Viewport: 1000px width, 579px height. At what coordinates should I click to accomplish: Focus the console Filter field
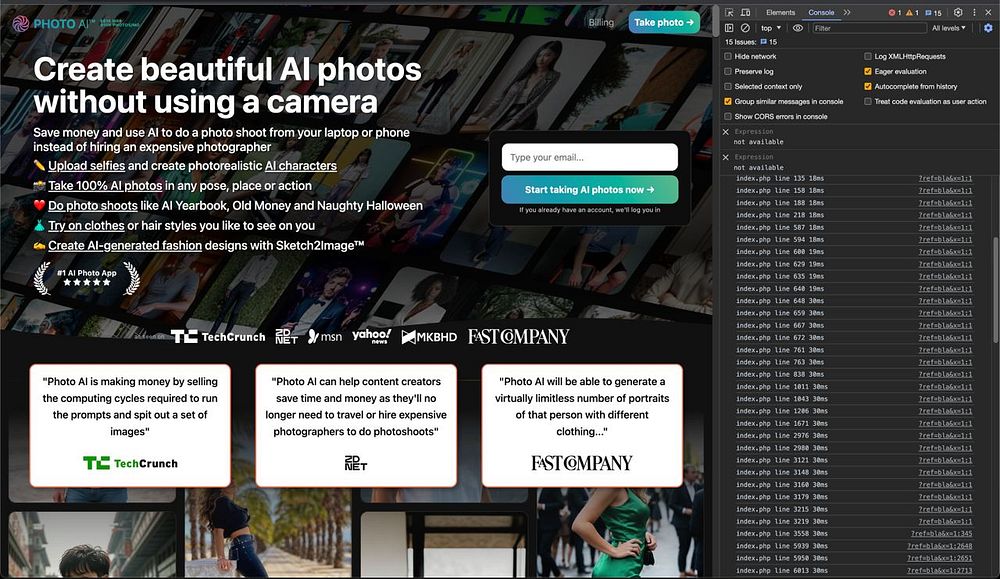click(869, 28)
